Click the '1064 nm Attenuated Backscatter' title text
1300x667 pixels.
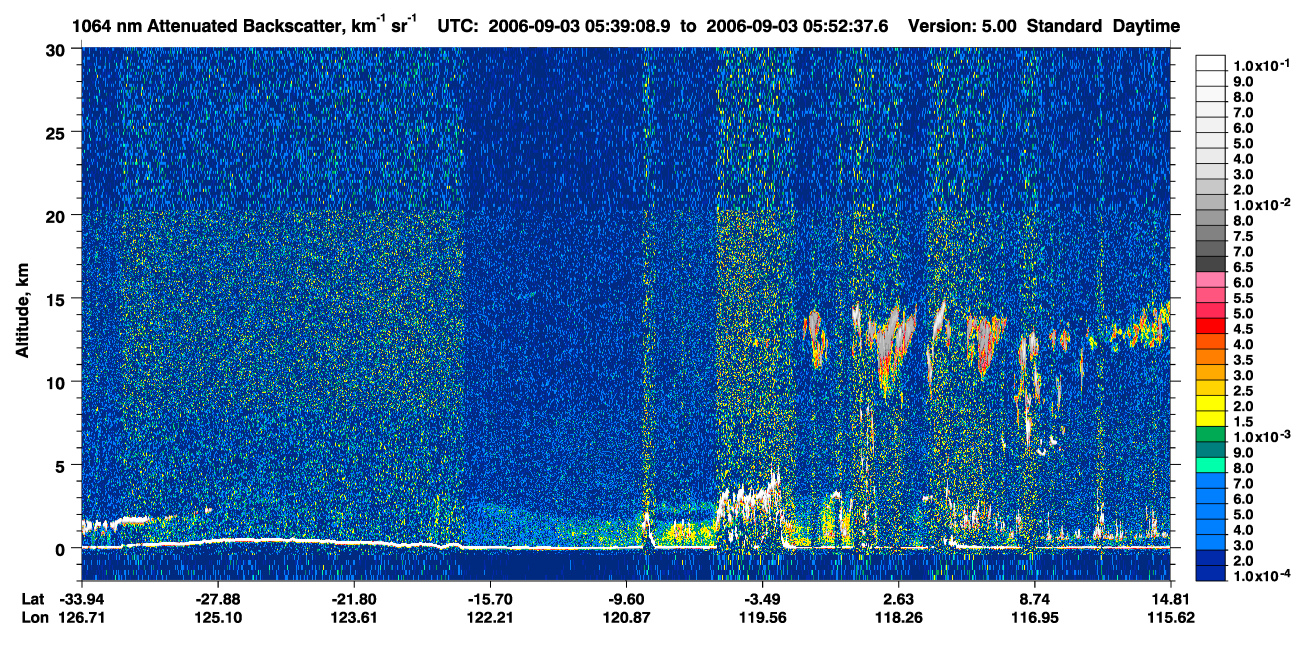(206, 25)
